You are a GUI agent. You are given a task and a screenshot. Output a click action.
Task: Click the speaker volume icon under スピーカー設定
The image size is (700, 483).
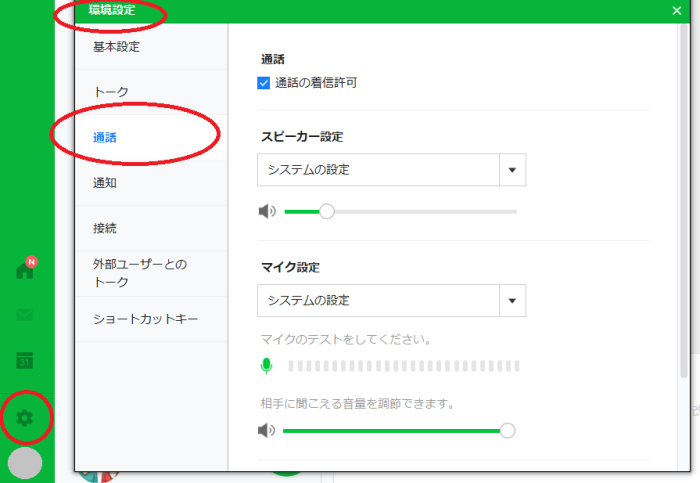pos(267,211)
